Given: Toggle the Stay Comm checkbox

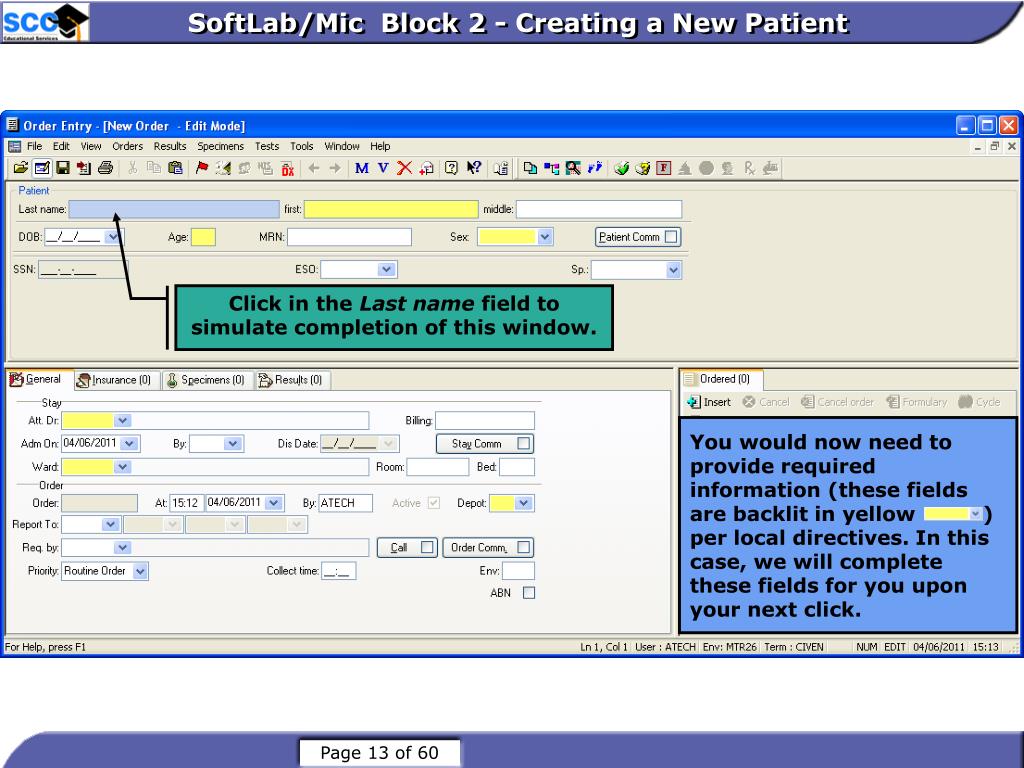Looking at the screenshot, I should point(524,444).
